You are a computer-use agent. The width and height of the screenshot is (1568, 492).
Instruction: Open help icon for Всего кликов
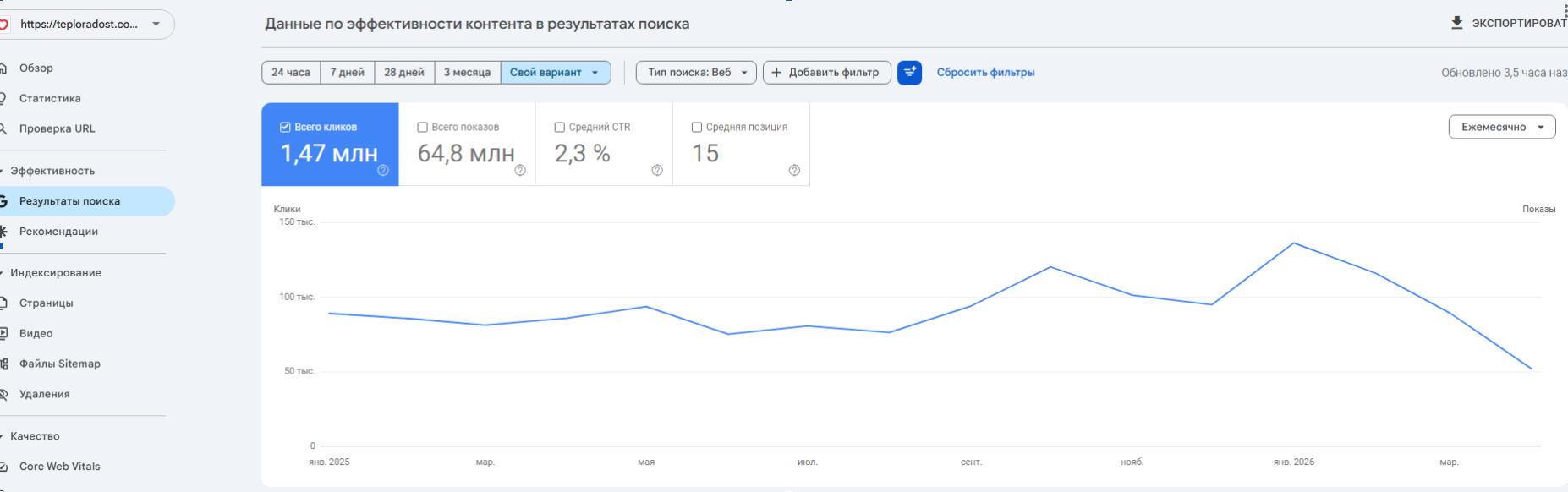click(383, 170)
